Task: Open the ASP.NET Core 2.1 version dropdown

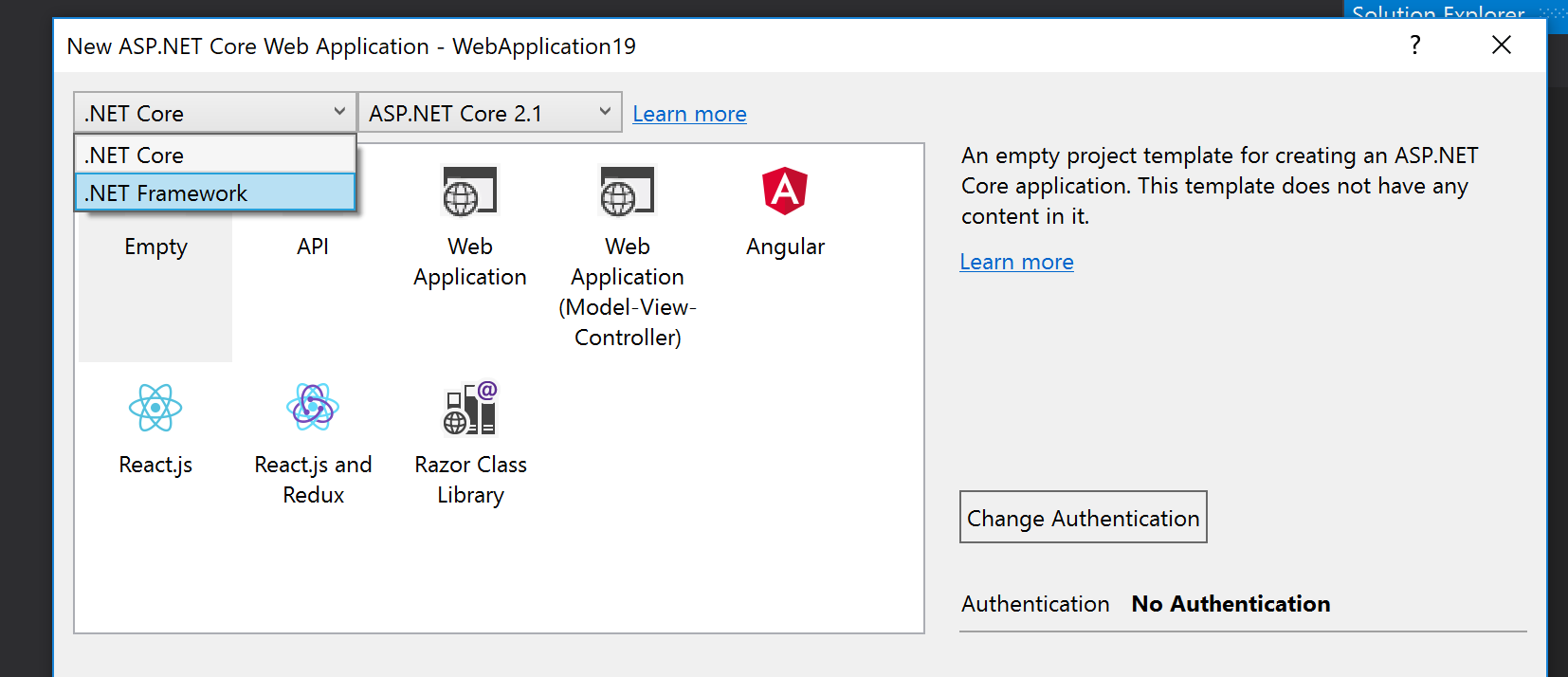Action: [x=490, y=113]
